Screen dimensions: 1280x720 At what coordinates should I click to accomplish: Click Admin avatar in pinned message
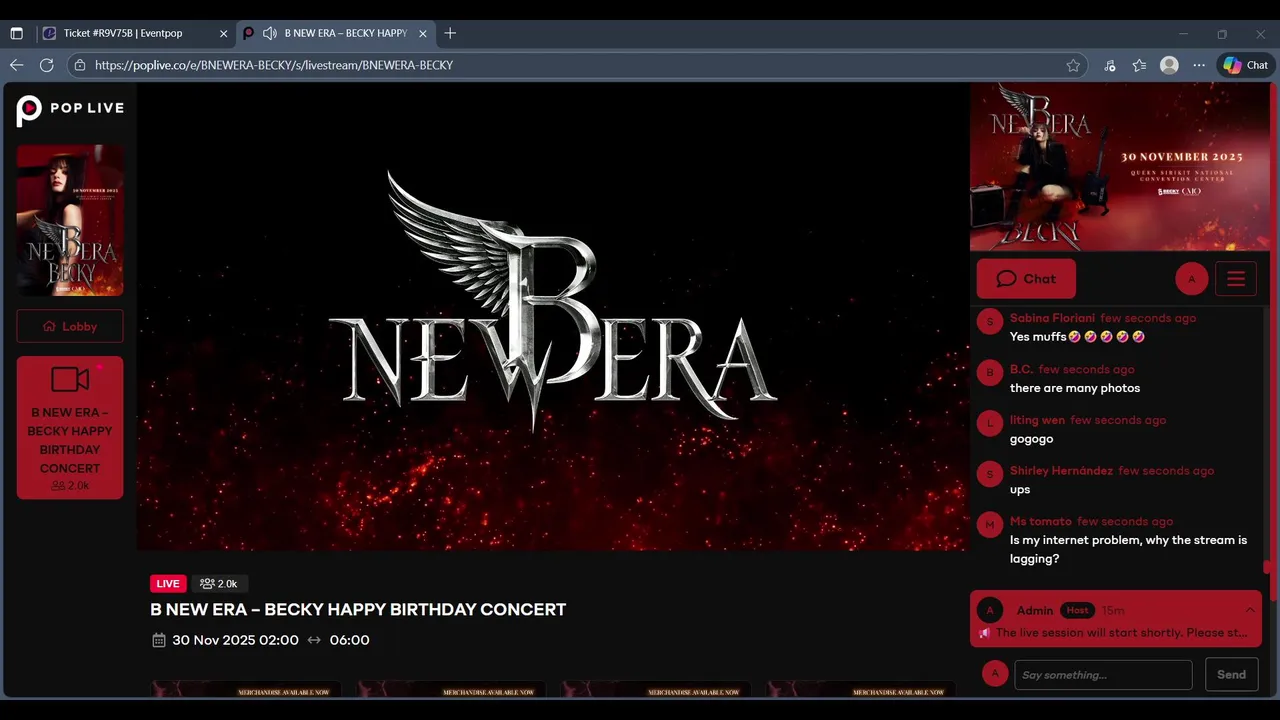pyautogui.click(x=989, y=610)
